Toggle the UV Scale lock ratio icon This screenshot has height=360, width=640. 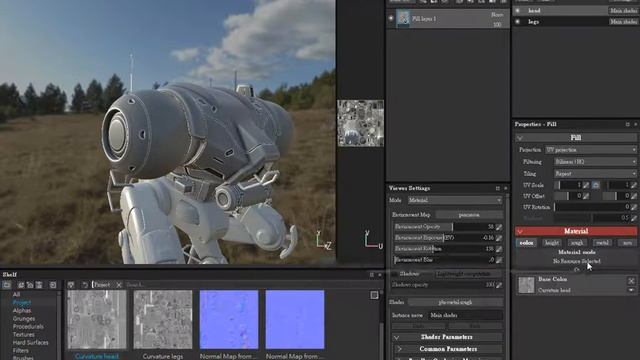pos(596,185)
